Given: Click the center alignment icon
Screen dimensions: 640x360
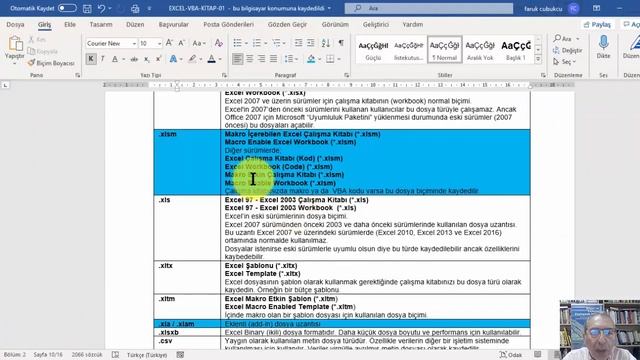Looking at the screenshot, I should click(249, 59).
